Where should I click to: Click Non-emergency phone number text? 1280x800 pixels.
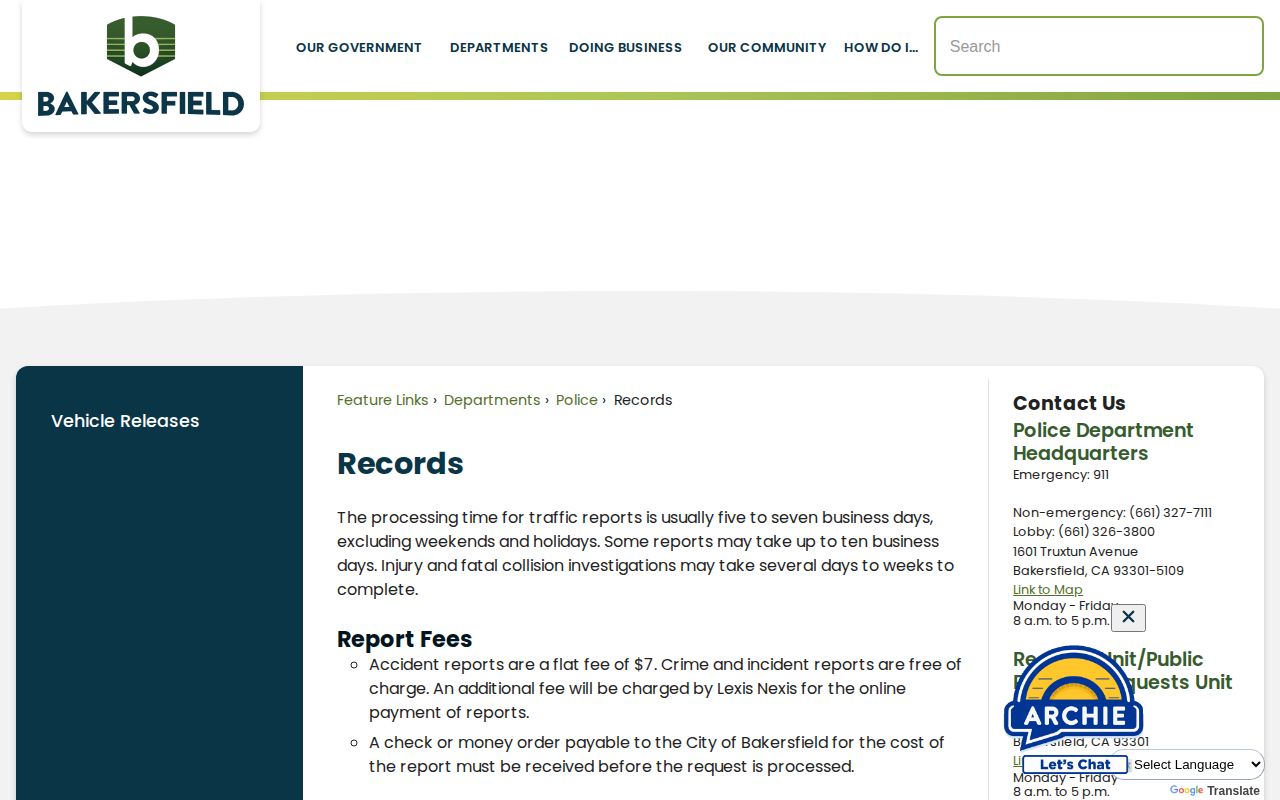point(1112,513)
